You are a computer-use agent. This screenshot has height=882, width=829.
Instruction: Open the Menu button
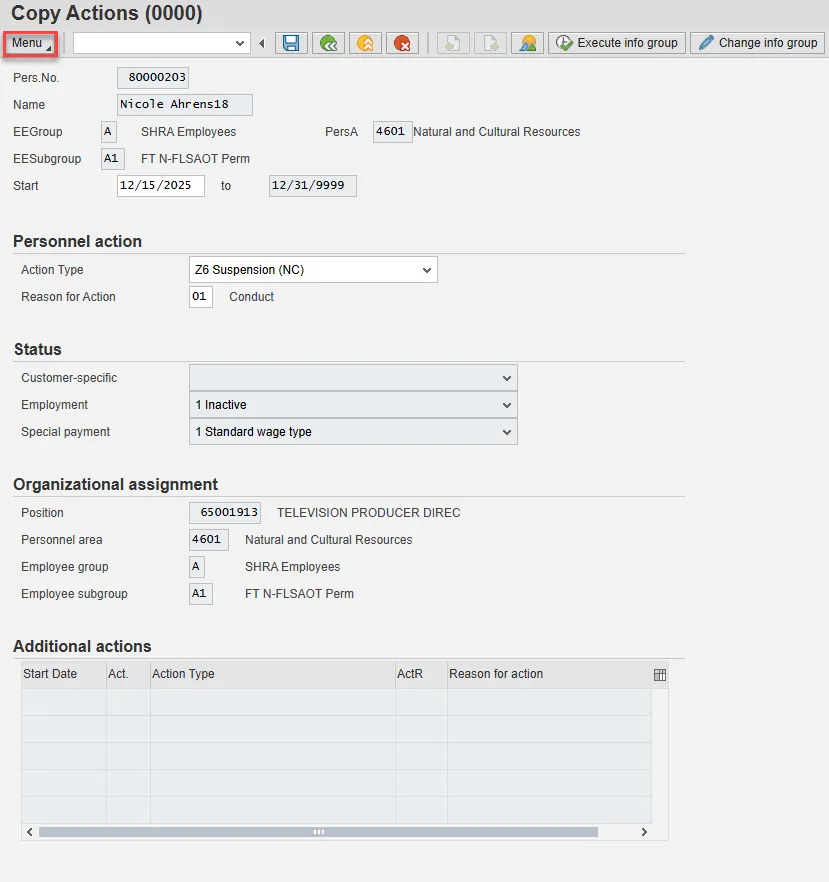click(30, 43)
